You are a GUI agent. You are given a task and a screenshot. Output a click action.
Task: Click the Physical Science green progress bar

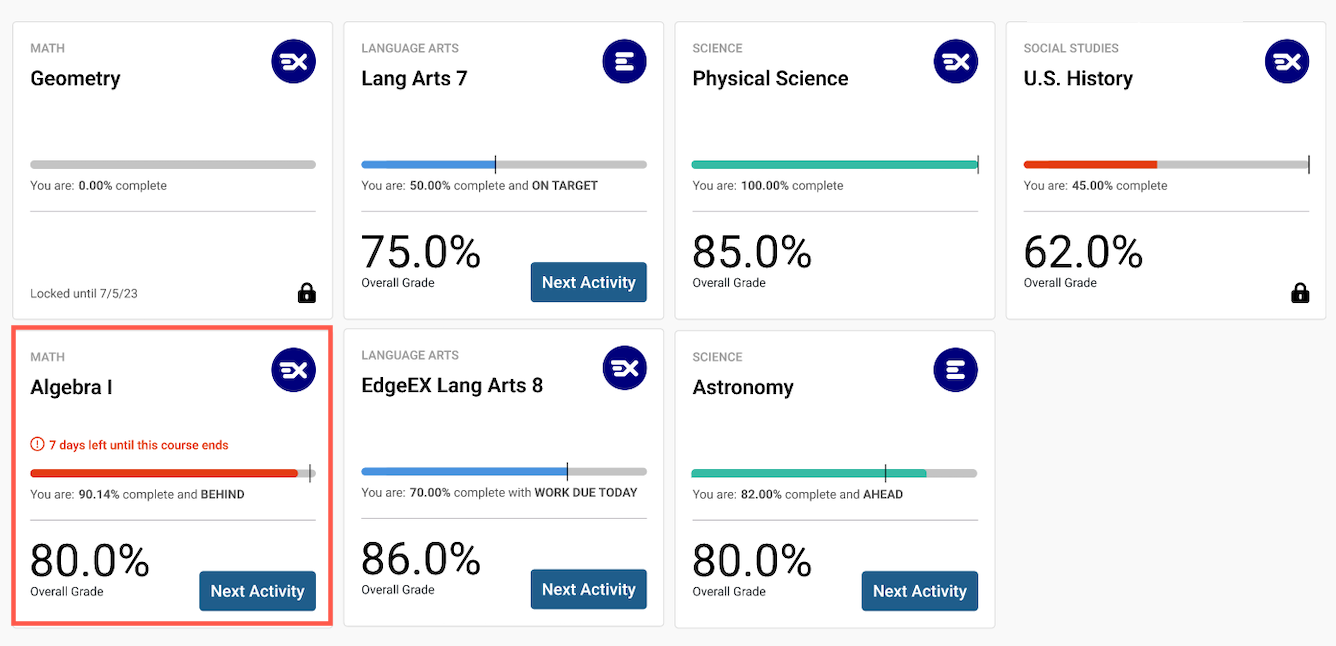click(834, 165)
